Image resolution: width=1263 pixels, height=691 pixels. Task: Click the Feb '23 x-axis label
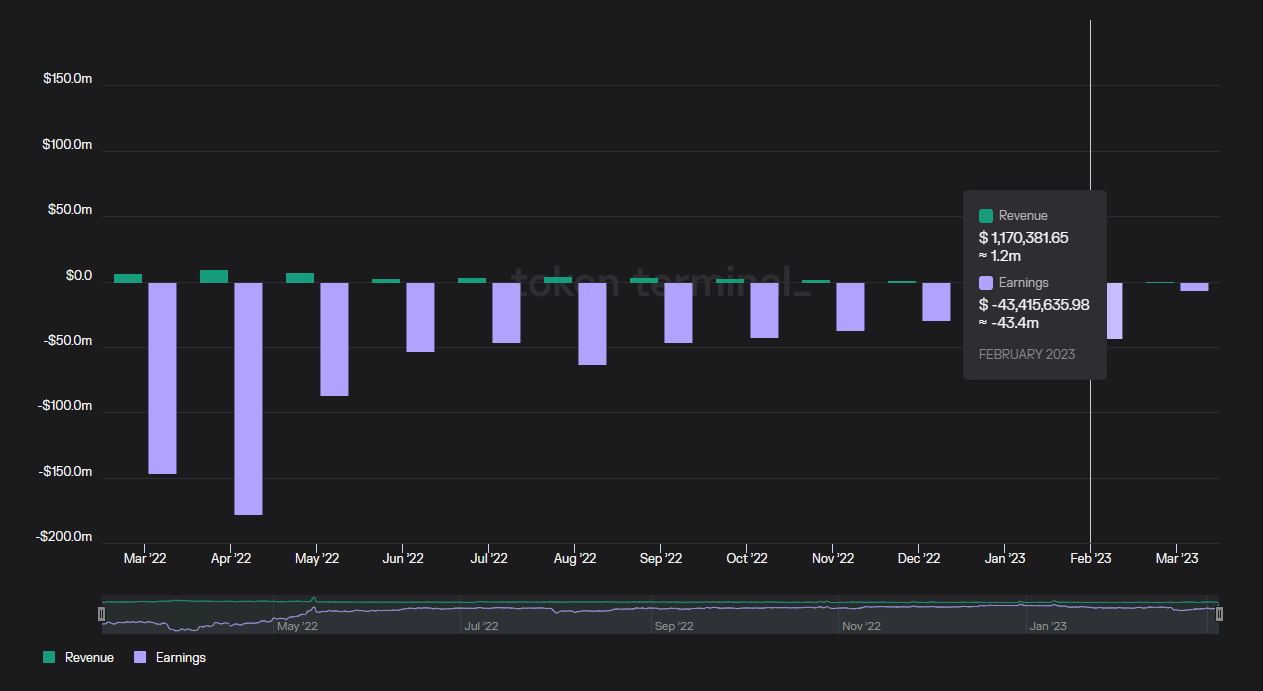coord(1090,558)
